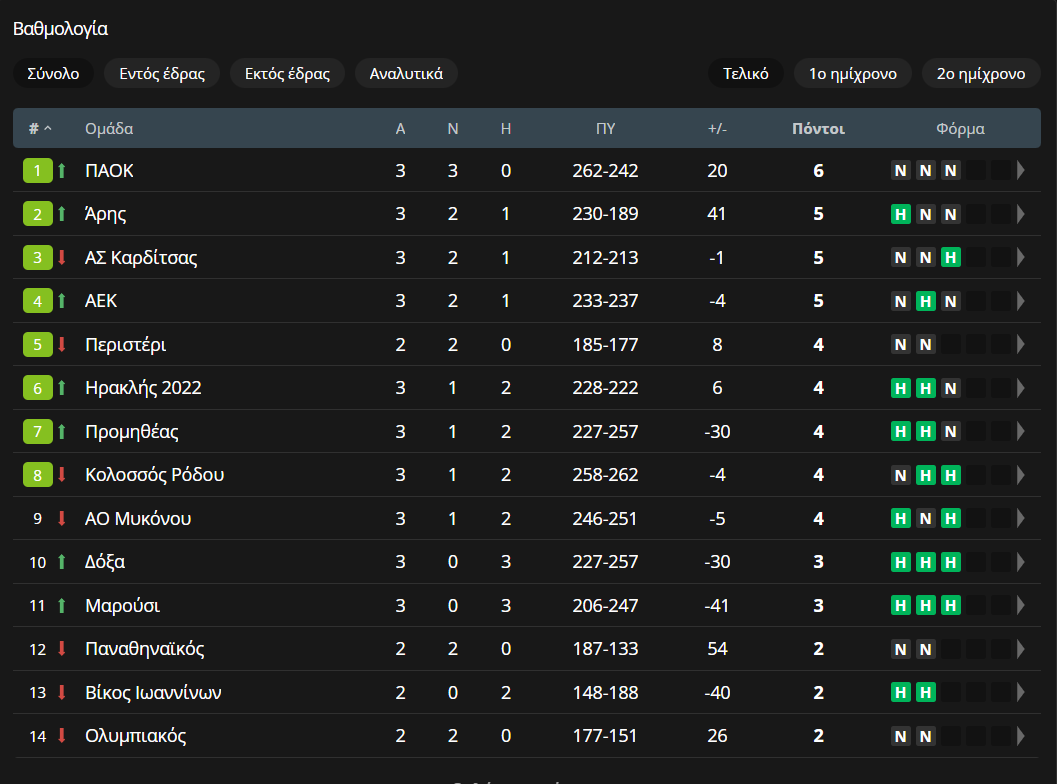Click the first H badge for Βίκος Ιωαννίνων
Image resolution: width=1057 pixels, height=784 pixels.
point(901,692)
